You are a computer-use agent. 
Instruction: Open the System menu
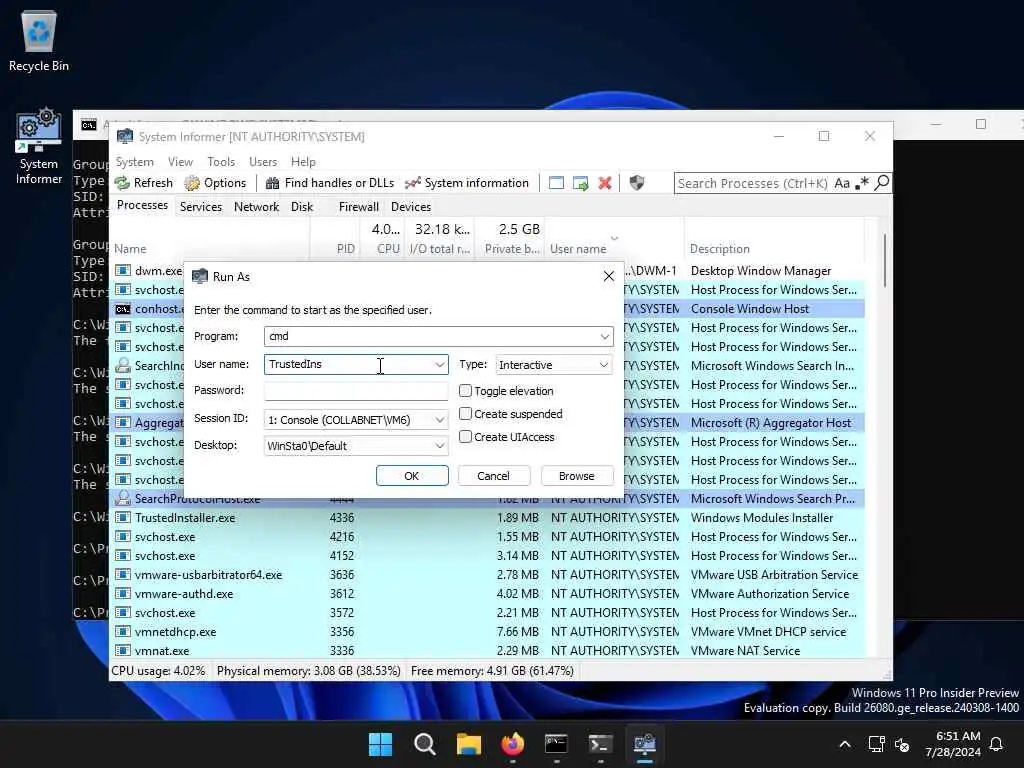[x=135, y=161]
